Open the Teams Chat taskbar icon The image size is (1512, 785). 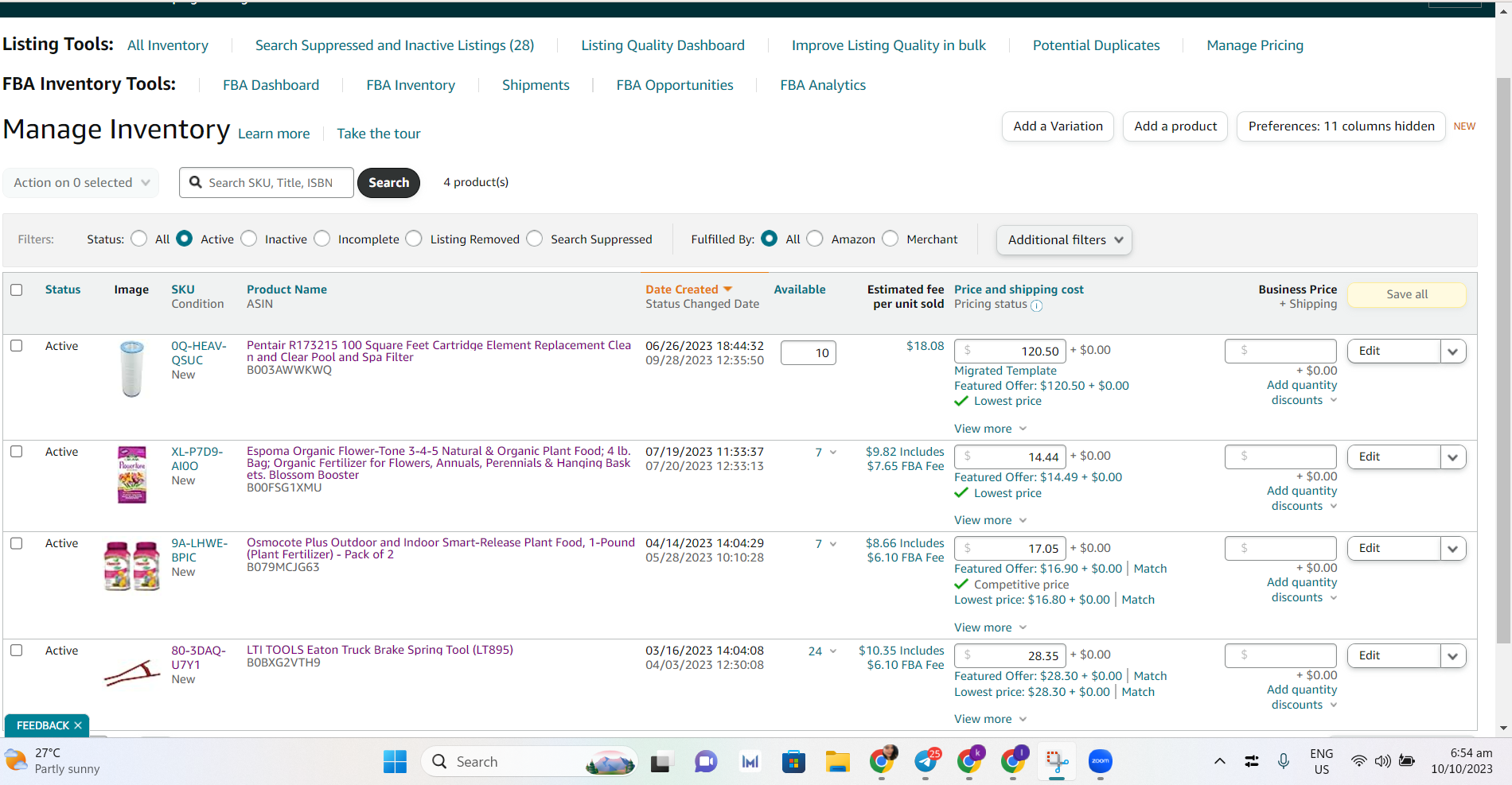[705, 762]
